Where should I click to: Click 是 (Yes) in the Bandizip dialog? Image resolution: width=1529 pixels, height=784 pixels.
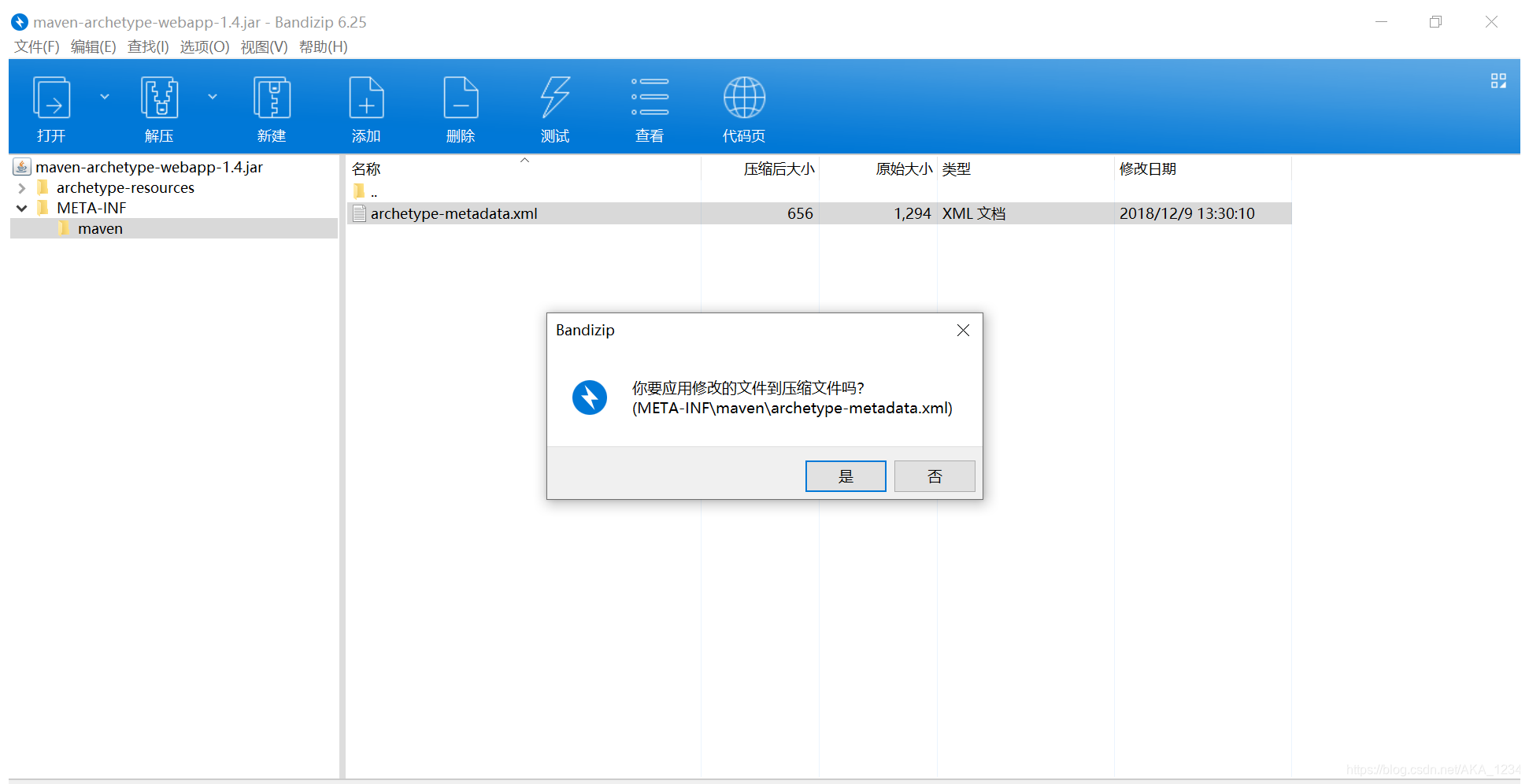click(x=846, y=476)
